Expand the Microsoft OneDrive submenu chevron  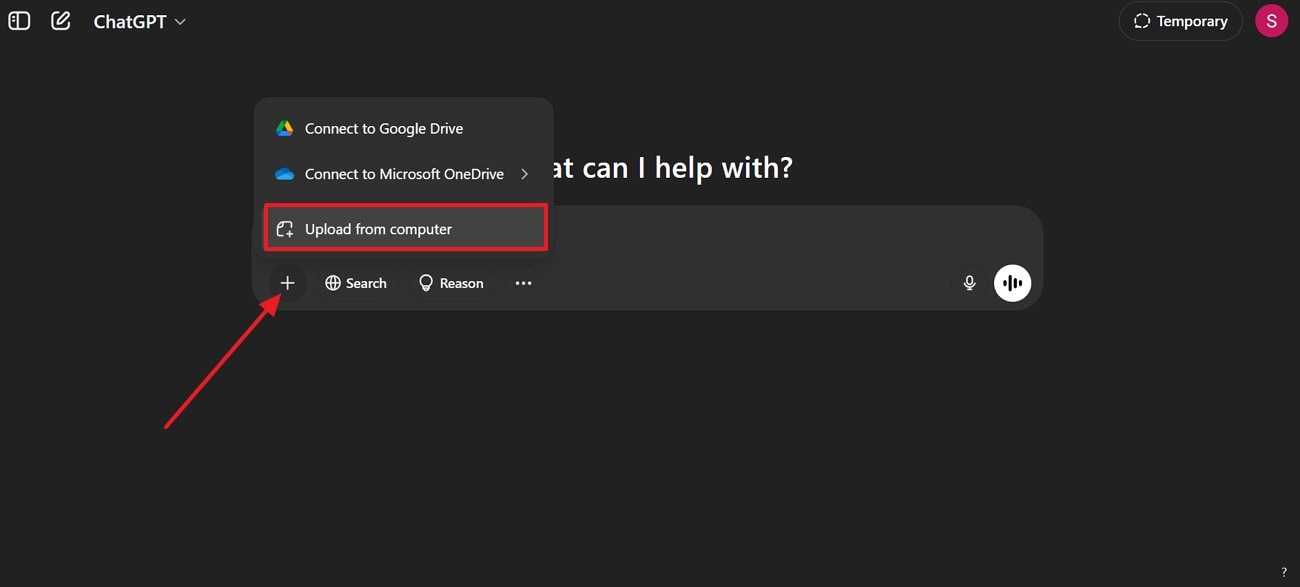[x=524, y=173]
